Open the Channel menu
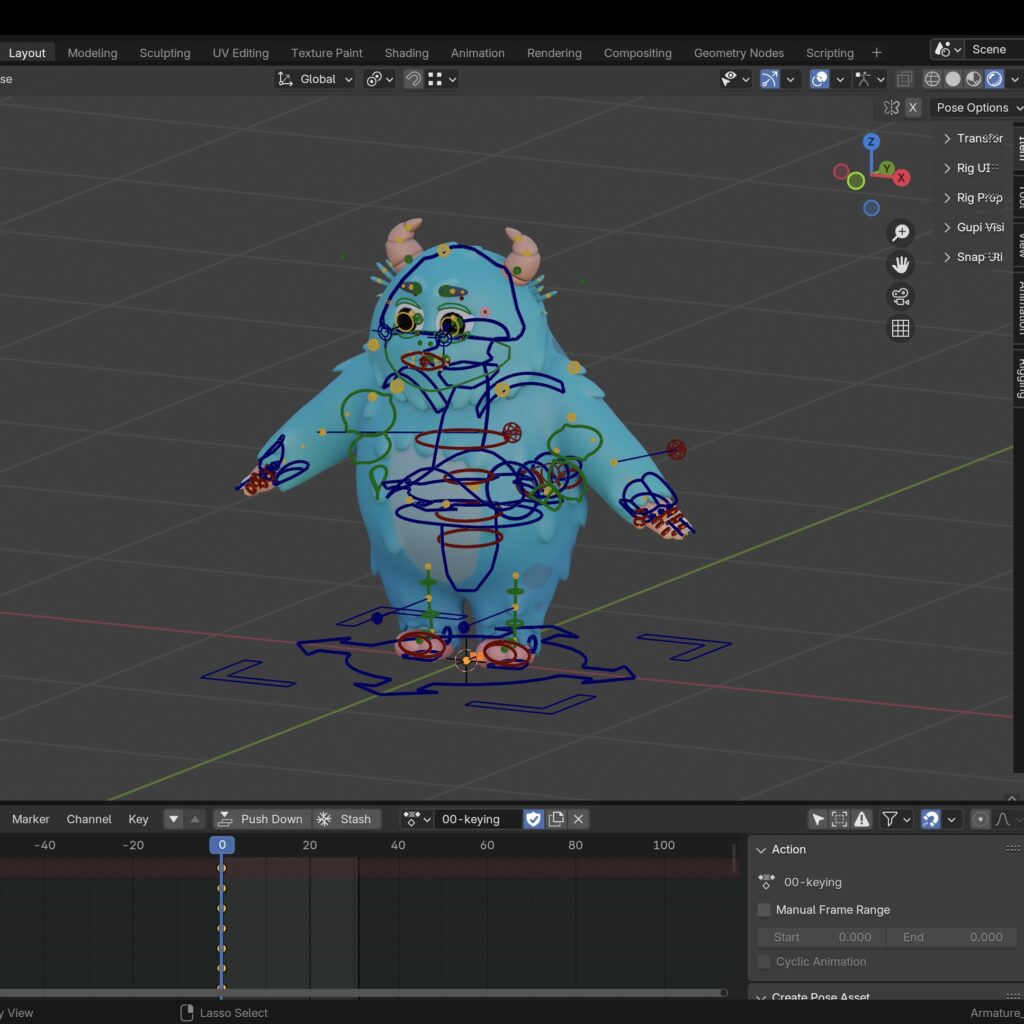1024x1024 pixels. pos(89,819)
